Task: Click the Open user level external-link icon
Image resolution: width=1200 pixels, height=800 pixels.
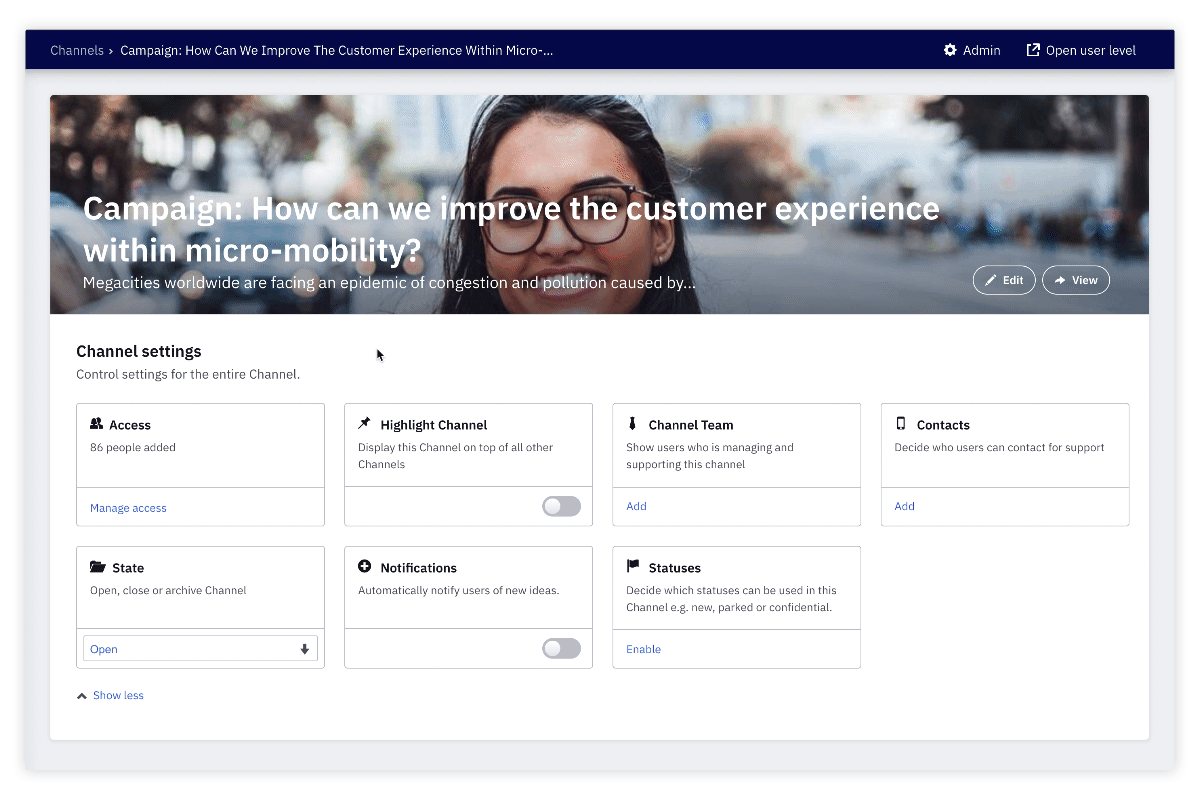Action: coord(1033,50)
